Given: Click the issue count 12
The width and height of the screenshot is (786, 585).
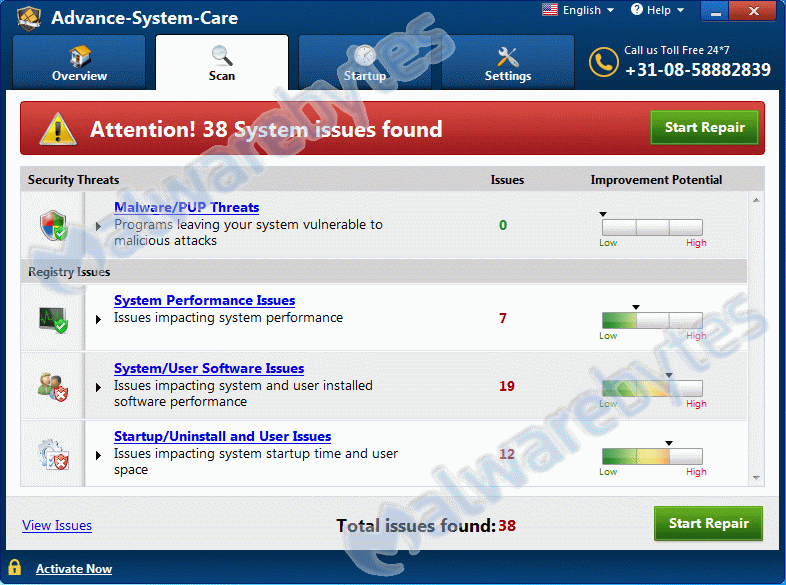Looking at the screenshot, I should [507, 454].
